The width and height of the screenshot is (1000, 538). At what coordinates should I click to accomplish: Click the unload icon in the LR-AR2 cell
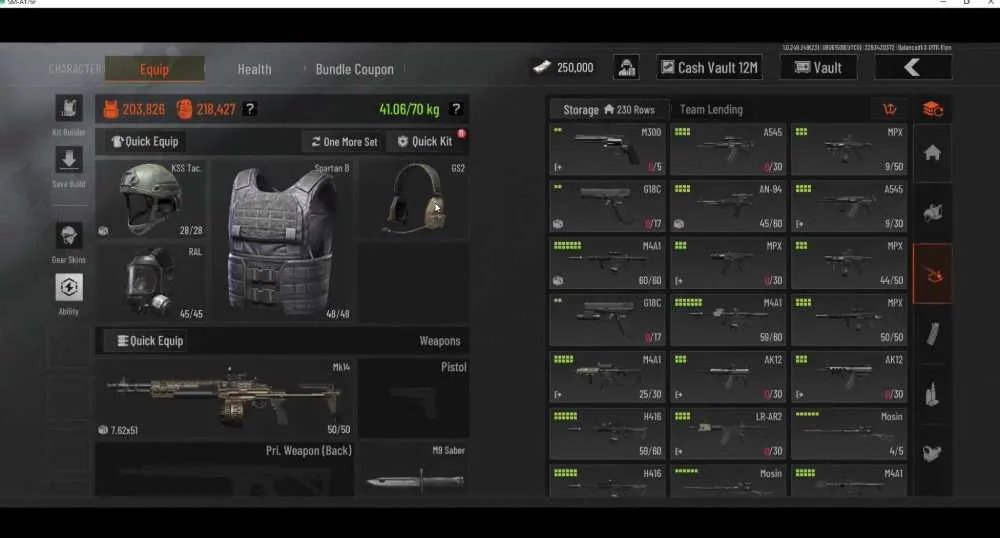[x=679, y=452]
